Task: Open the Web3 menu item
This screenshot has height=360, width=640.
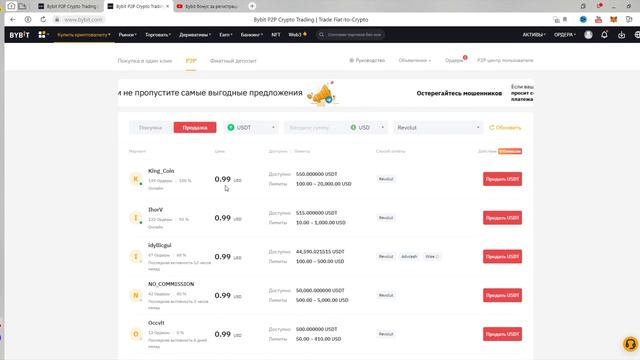Action: pyautogui.click(x=298, y=35)
